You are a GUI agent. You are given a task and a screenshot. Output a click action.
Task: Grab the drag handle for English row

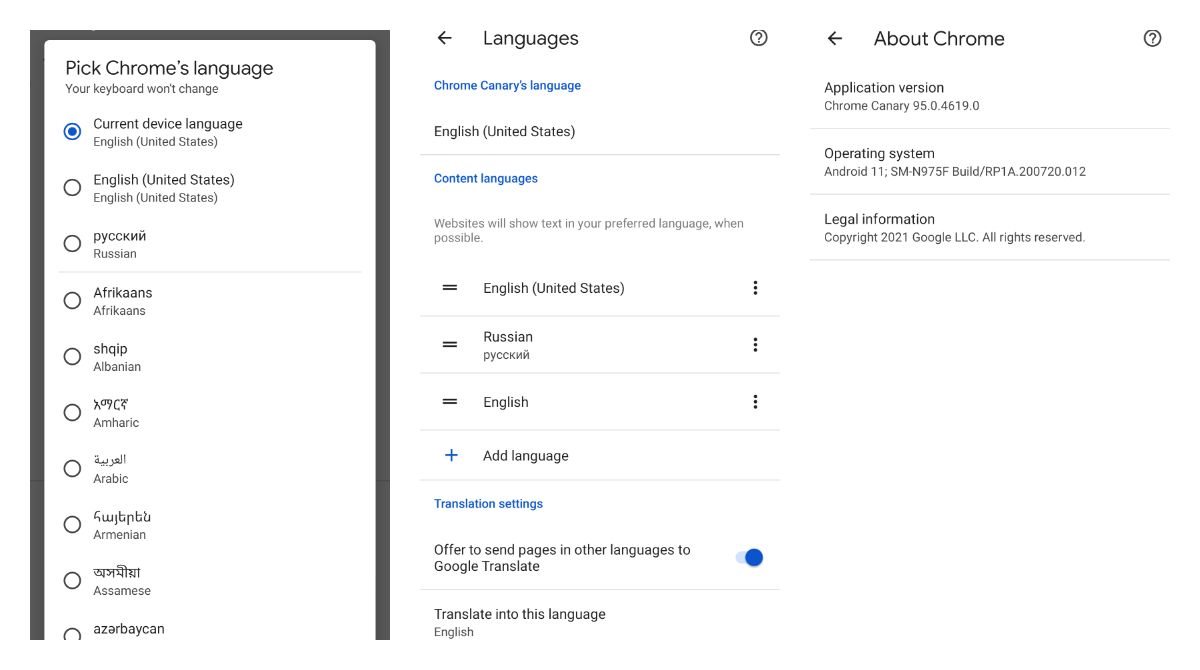450,402
